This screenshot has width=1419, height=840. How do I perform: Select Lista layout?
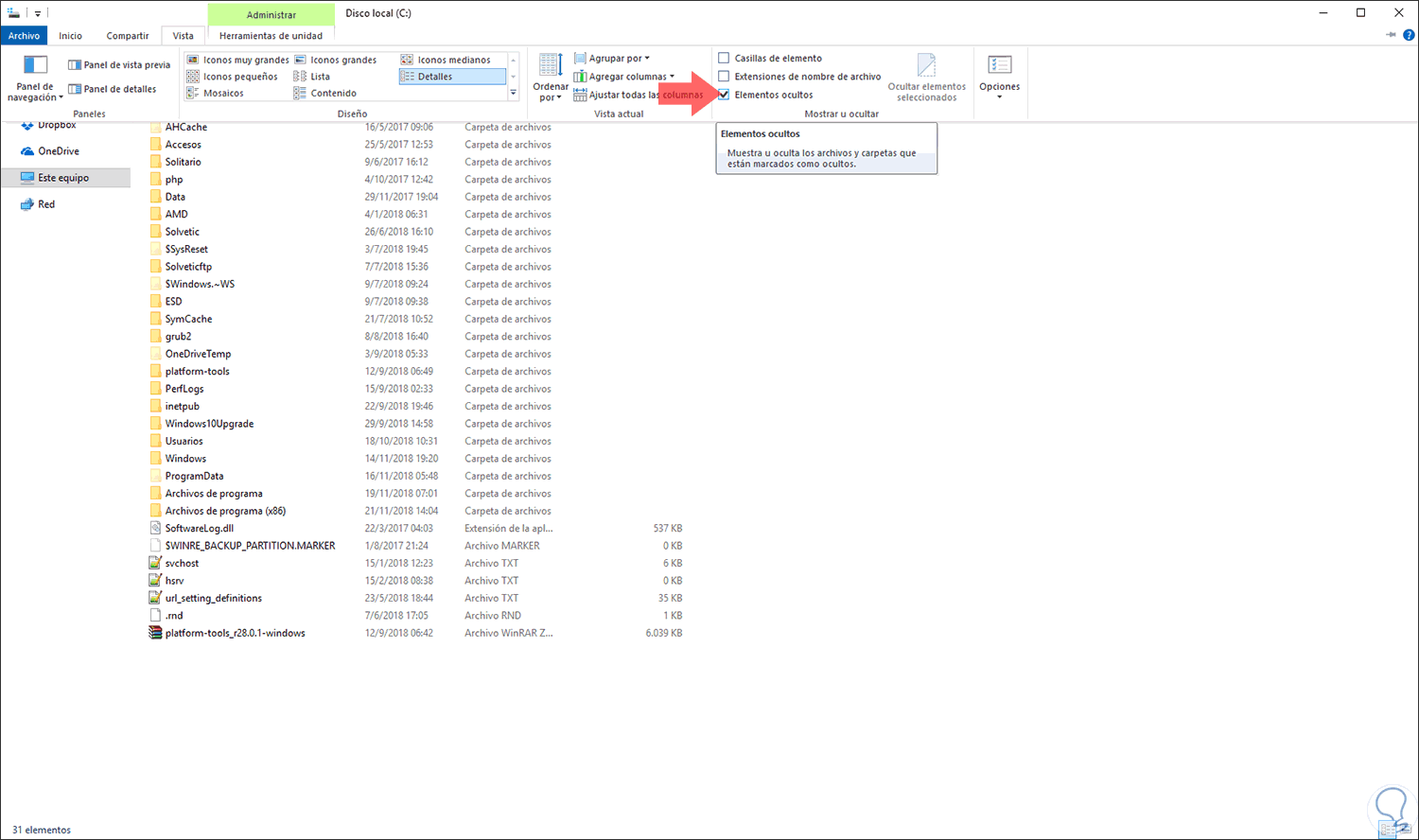(312, 77)
